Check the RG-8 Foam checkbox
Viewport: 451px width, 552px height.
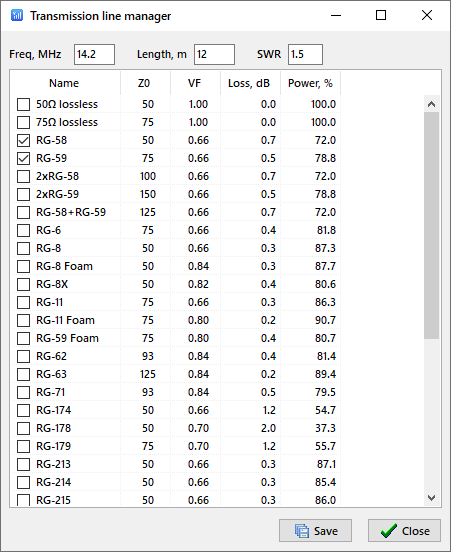click(24, 266)
